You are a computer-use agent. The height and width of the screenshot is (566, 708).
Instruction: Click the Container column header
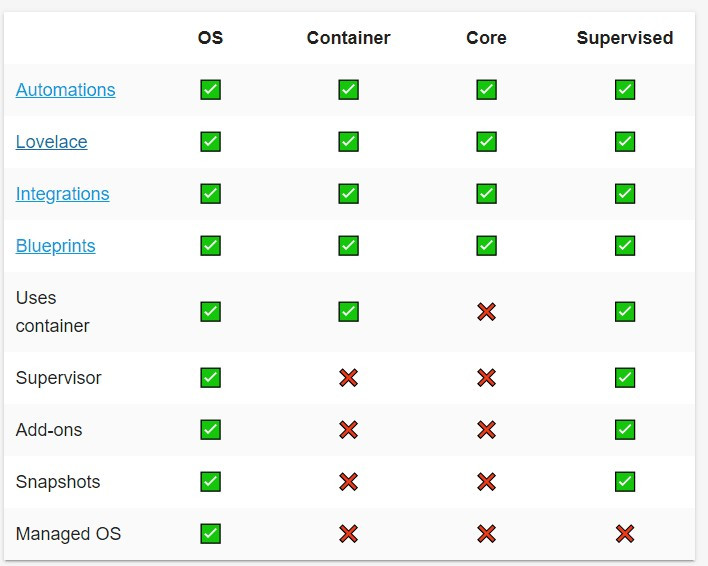pos(348,38)
